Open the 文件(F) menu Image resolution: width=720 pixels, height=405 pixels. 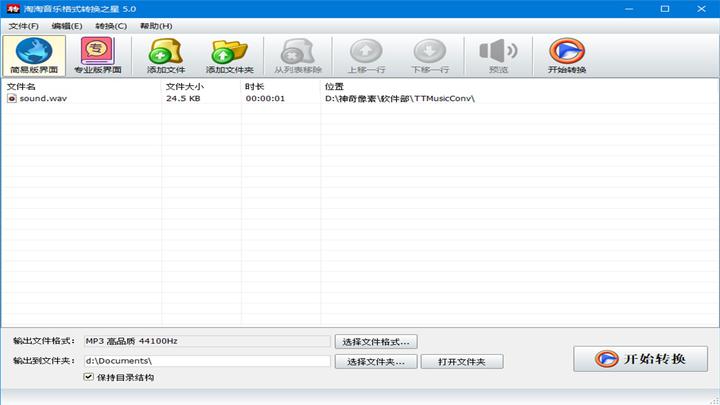[x=23, y=26]
